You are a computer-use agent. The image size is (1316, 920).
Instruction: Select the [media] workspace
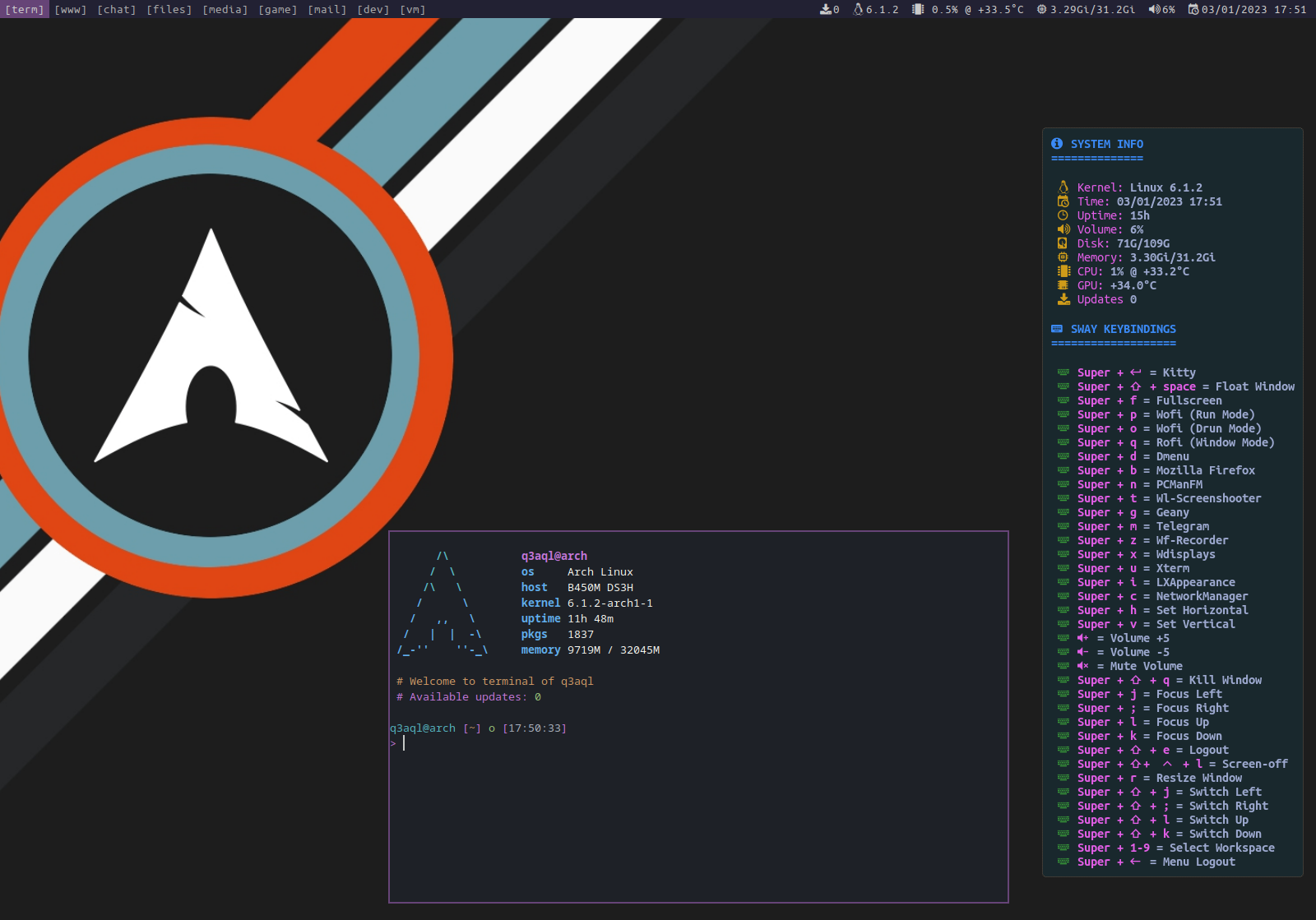[225, 10]
